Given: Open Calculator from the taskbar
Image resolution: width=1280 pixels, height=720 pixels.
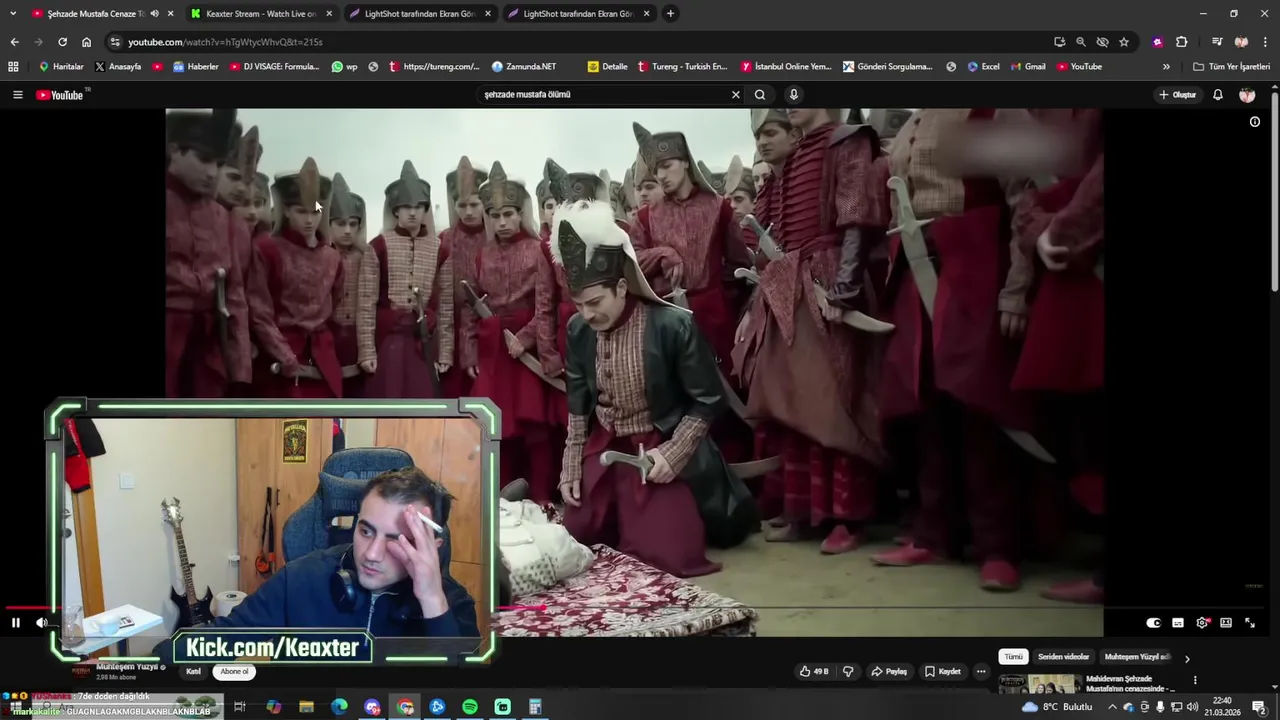Looking at the screenshot, I should point(535,707).
